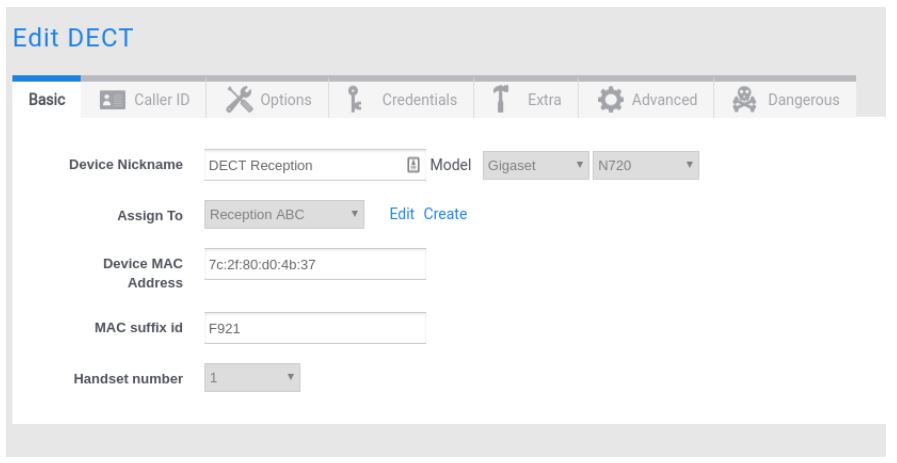Select the MAC suffix id input field
The height and width of the screenshot is (463, 897).
click(314, 329)
